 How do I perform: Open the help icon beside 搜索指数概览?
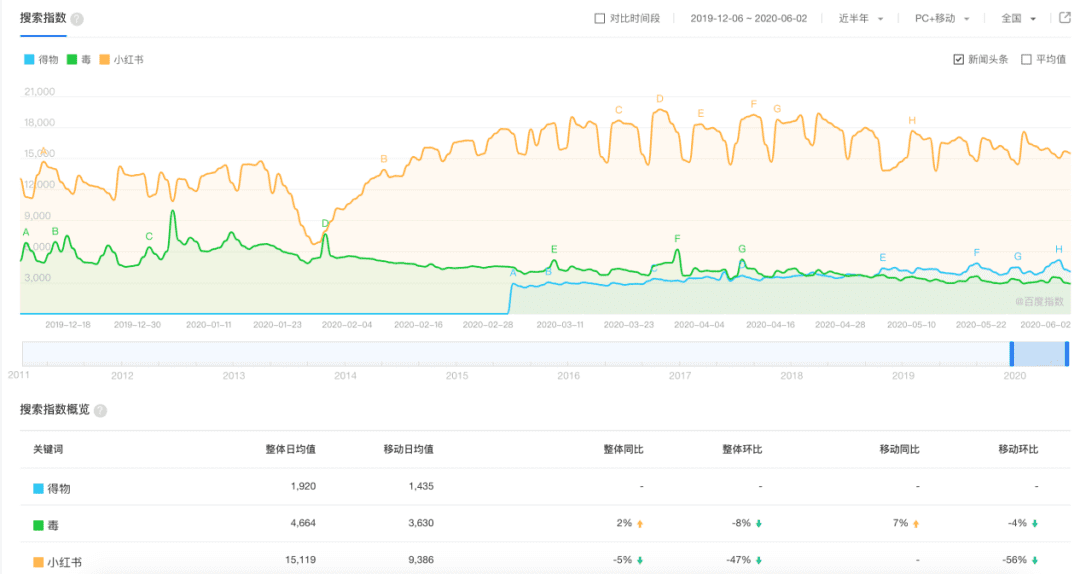[101, 411]
